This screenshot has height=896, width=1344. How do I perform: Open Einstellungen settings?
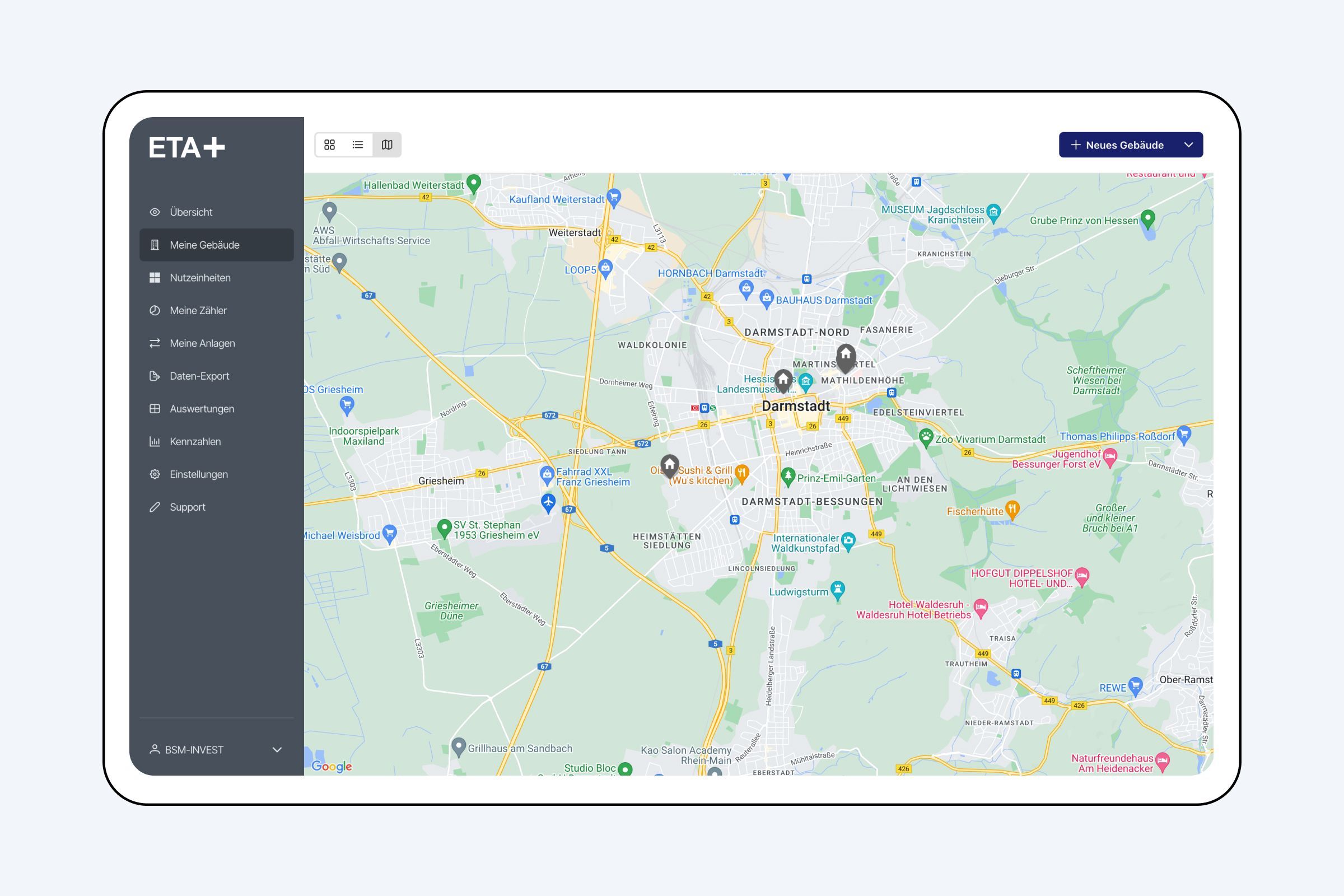pyautogui.click(x=217, y=474)
